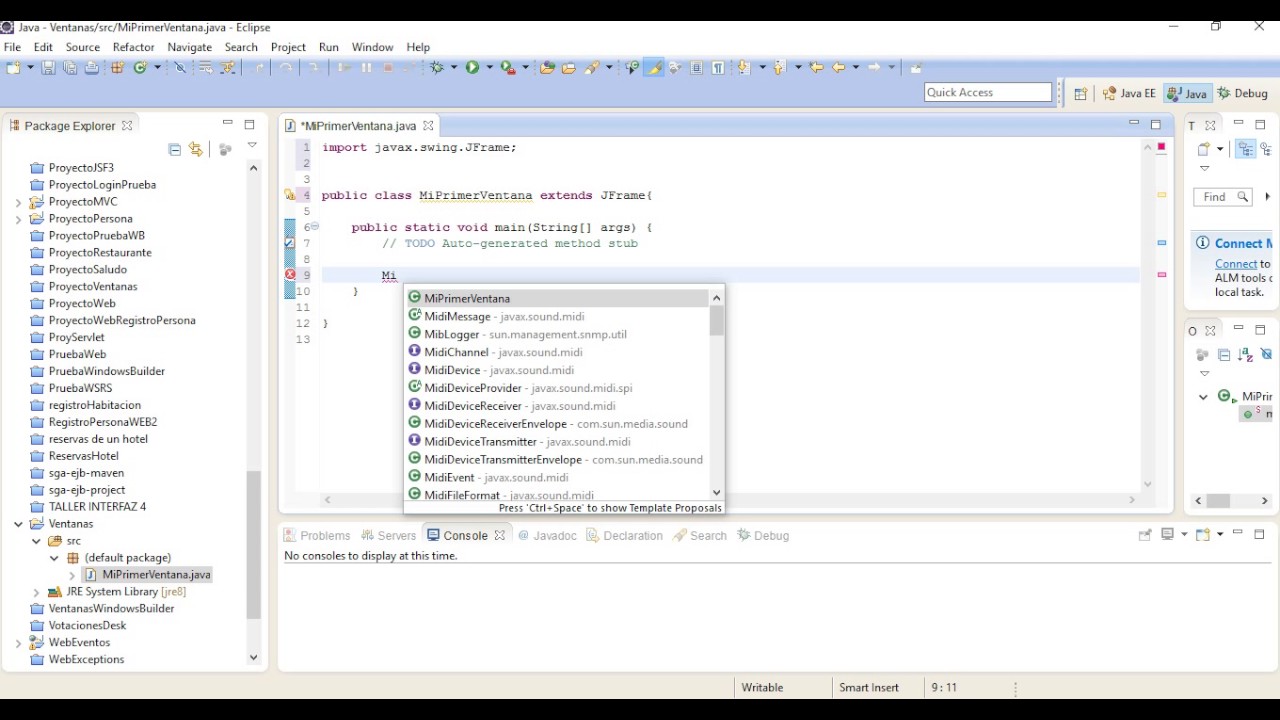Click the Debug bug icon in toolbar
The height and width of the screenshot is (720, 1280).
pyautogui.click(x=437, y=67)
